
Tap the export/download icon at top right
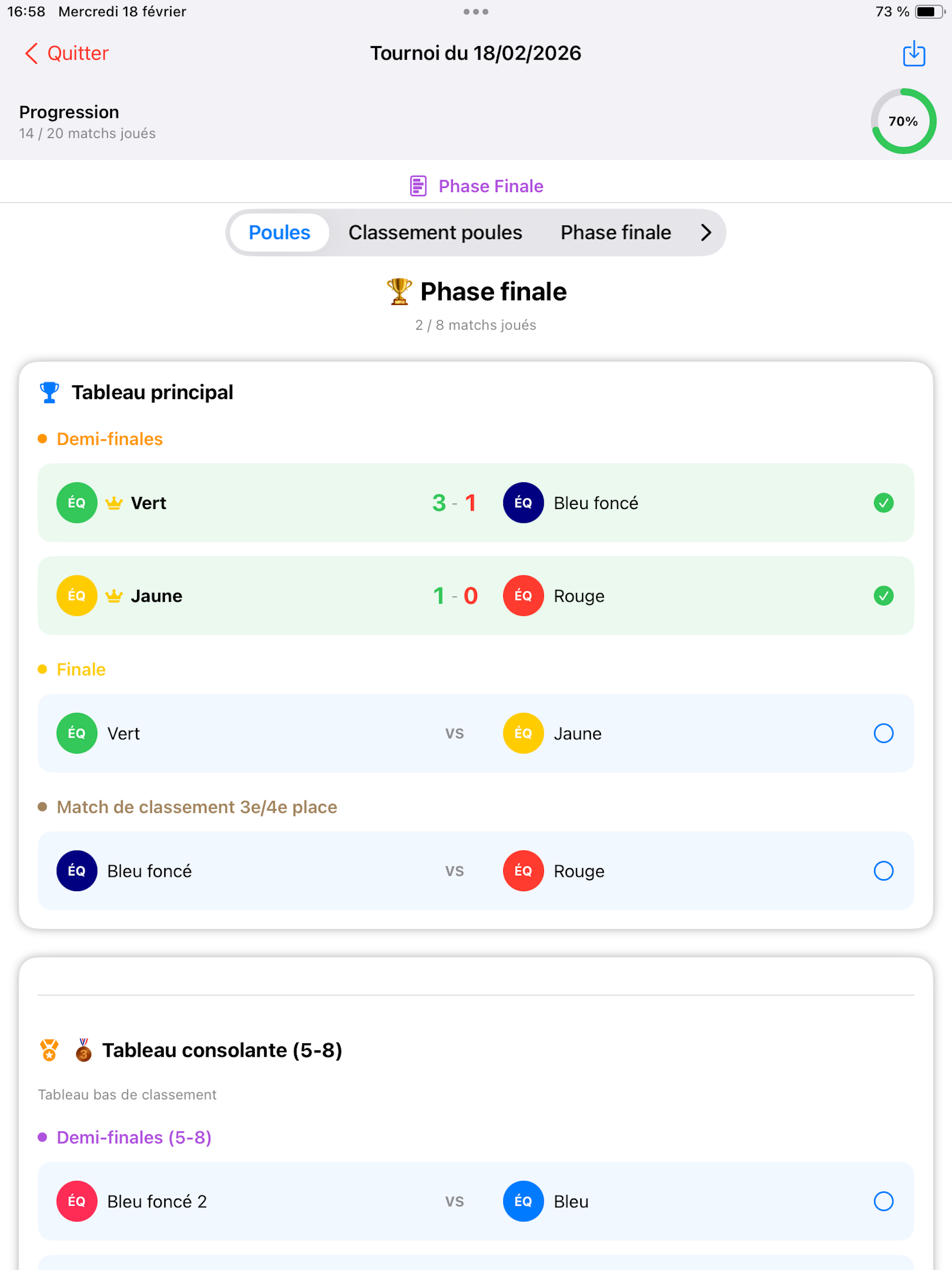tap(914, 54)
